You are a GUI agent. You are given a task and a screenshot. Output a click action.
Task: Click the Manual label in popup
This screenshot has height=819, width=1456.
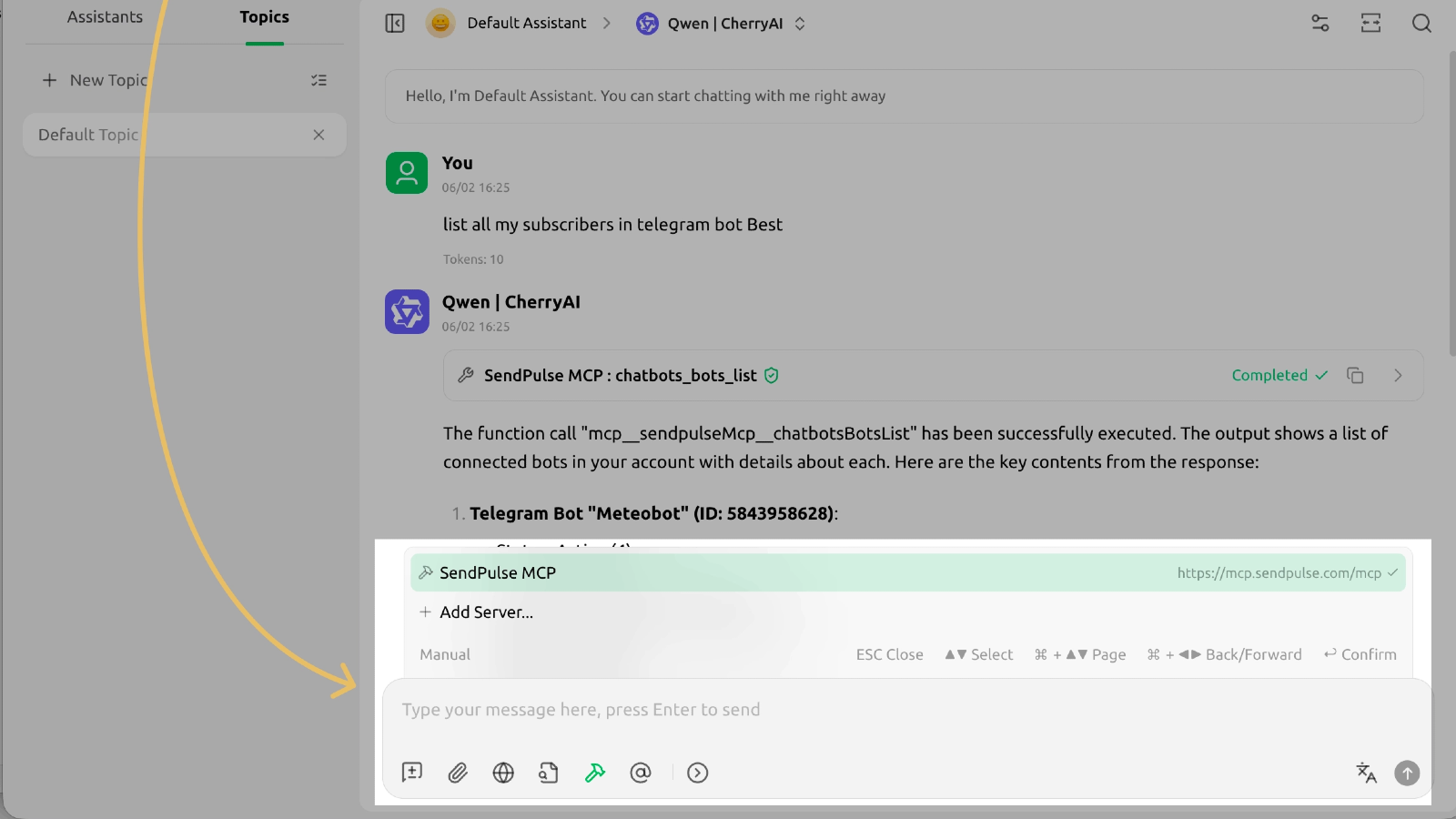coord(445,654)
